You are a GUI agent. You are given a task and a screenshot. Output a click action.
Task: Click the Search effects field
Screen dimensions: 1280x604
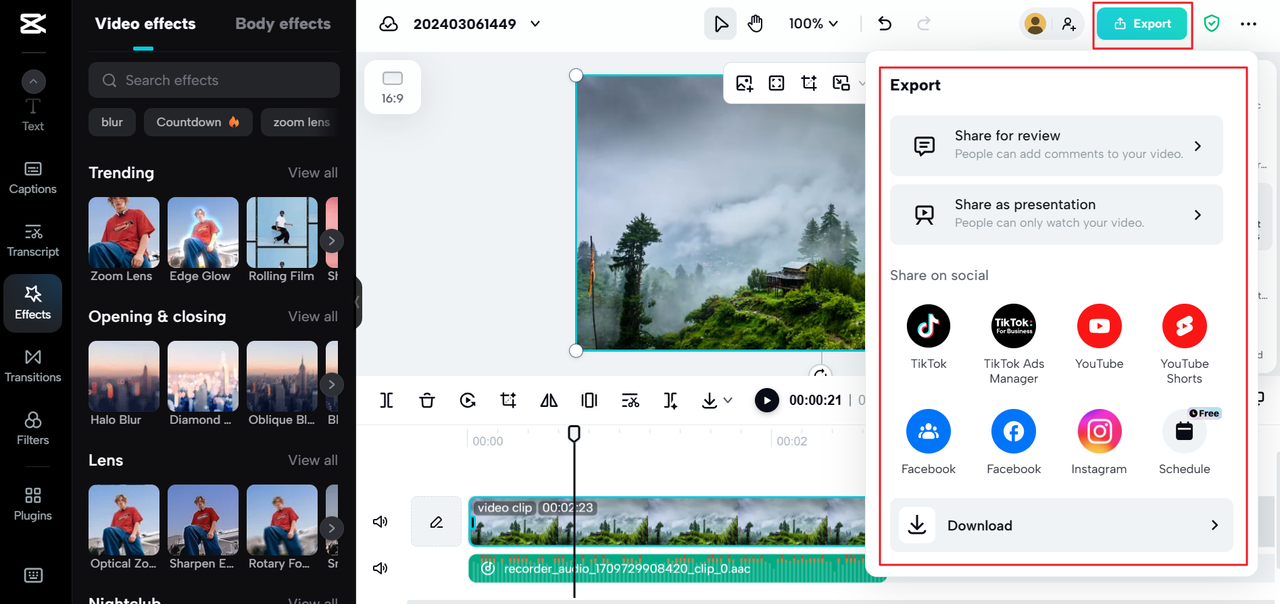(214, 80)
